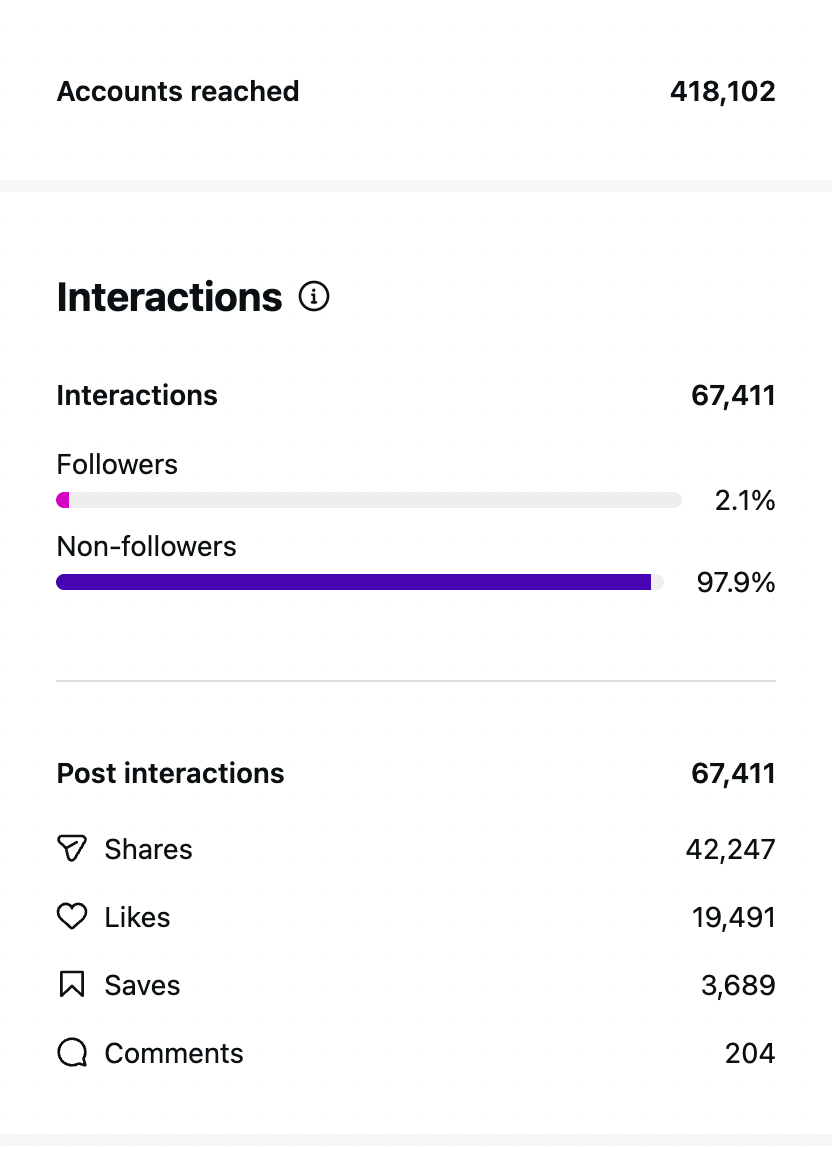Image resolution: width=832 pixels, height=1156 pixels.
Task: Click the 418,102 accounts reached value
Action: point(722,91)
